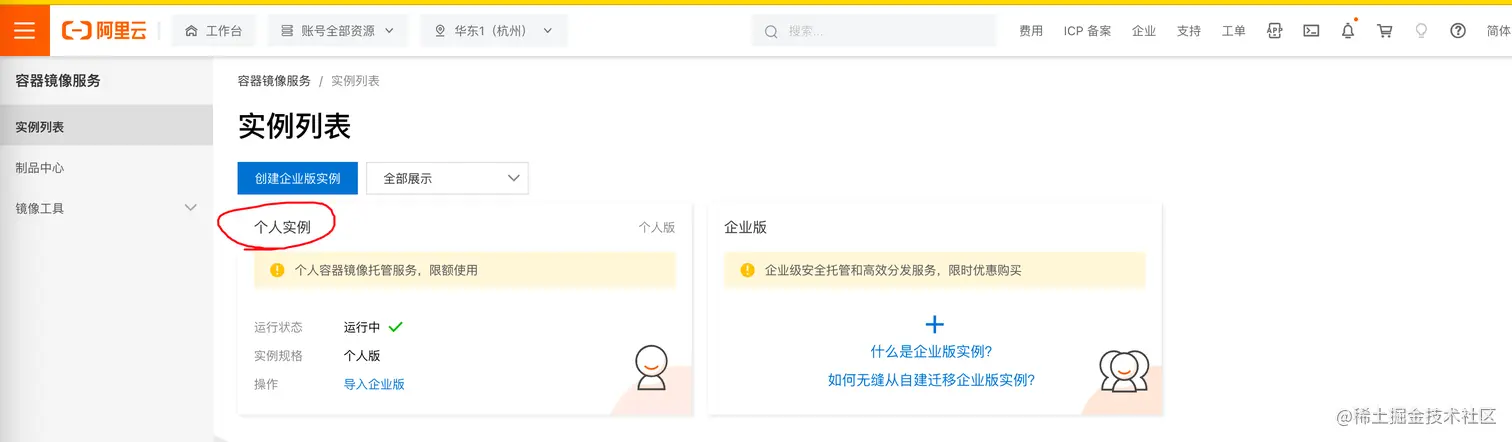
Task: Open the ICP 备案 menu
Action: [1087, 31]
